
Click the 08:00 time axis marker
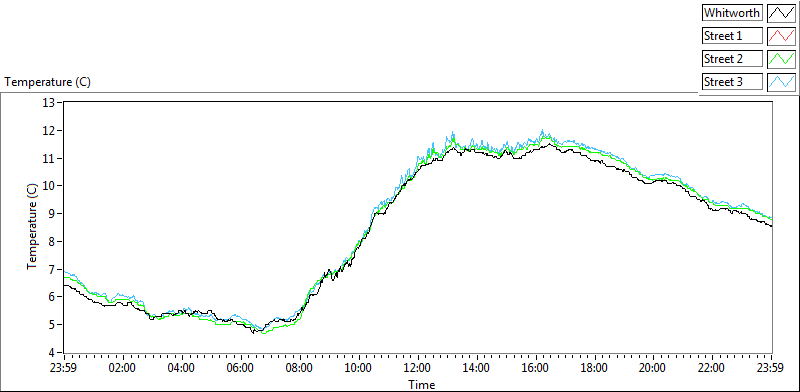(x=300, y=369)
